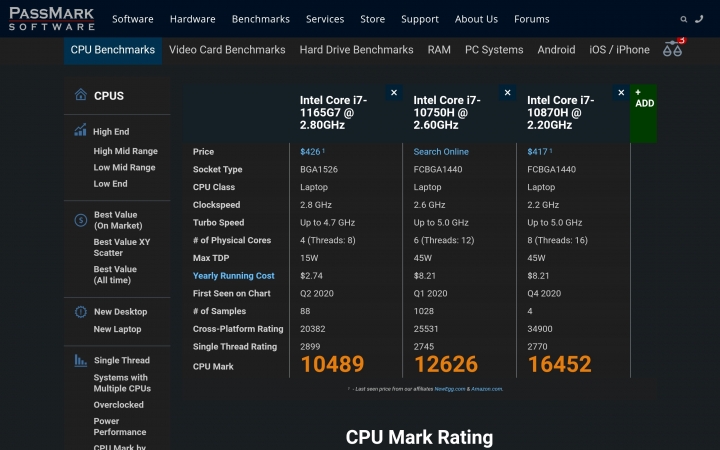Switch to the PC Systems tab
The width and height of the screenshot is (720, 450).
[494, 50]
